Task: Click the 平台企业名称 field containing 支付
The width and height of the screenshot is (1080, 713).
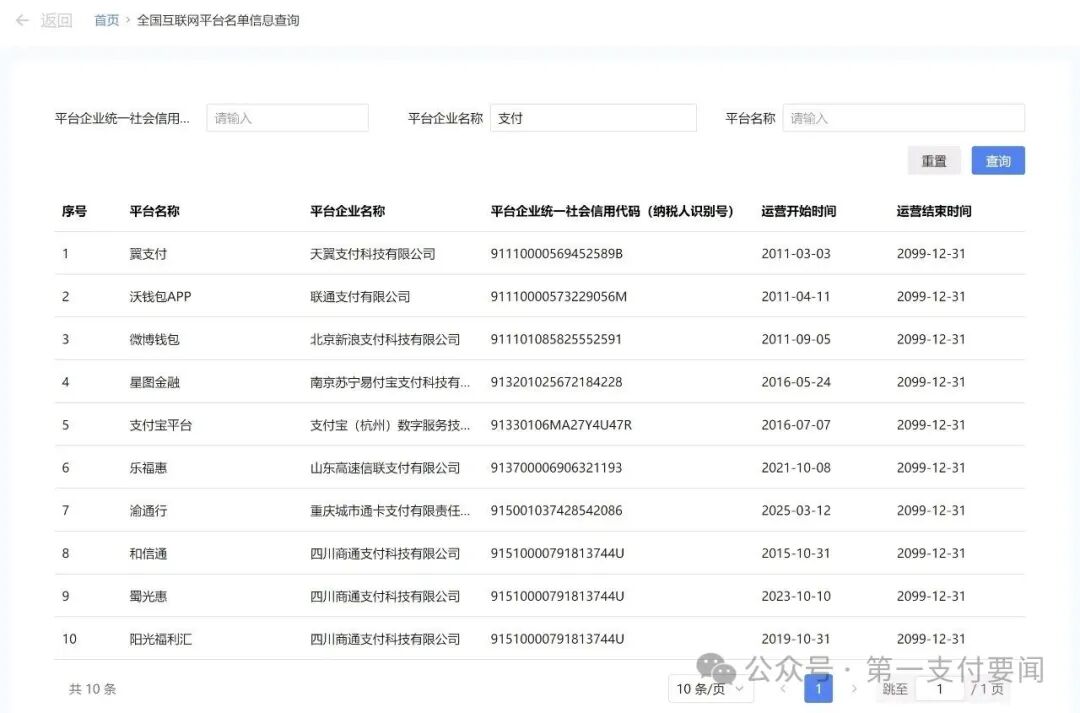Action: [594, 117]
